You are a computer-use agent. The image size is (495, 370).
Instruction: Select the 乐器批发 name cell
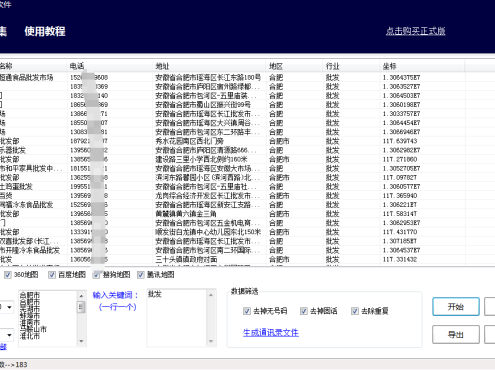[13, 150]
